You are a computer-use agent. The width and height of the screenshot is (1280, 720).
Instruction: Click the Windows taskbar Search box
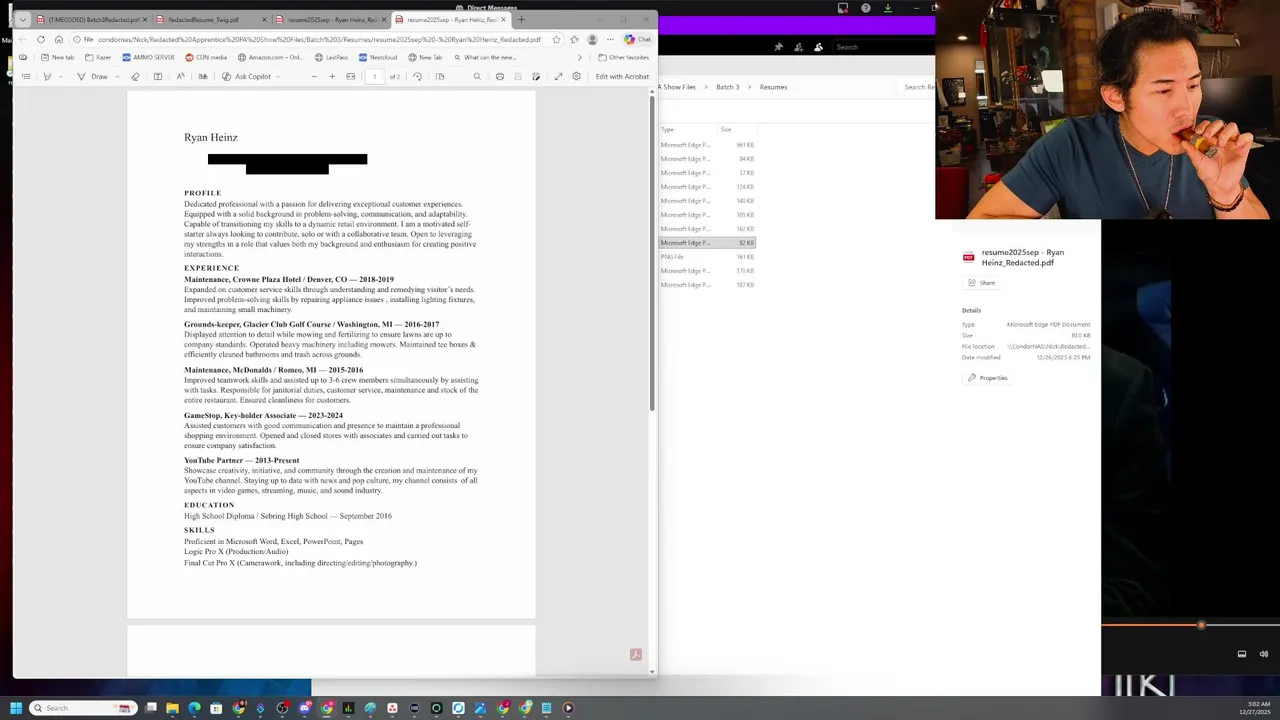(x=82, y=708)
